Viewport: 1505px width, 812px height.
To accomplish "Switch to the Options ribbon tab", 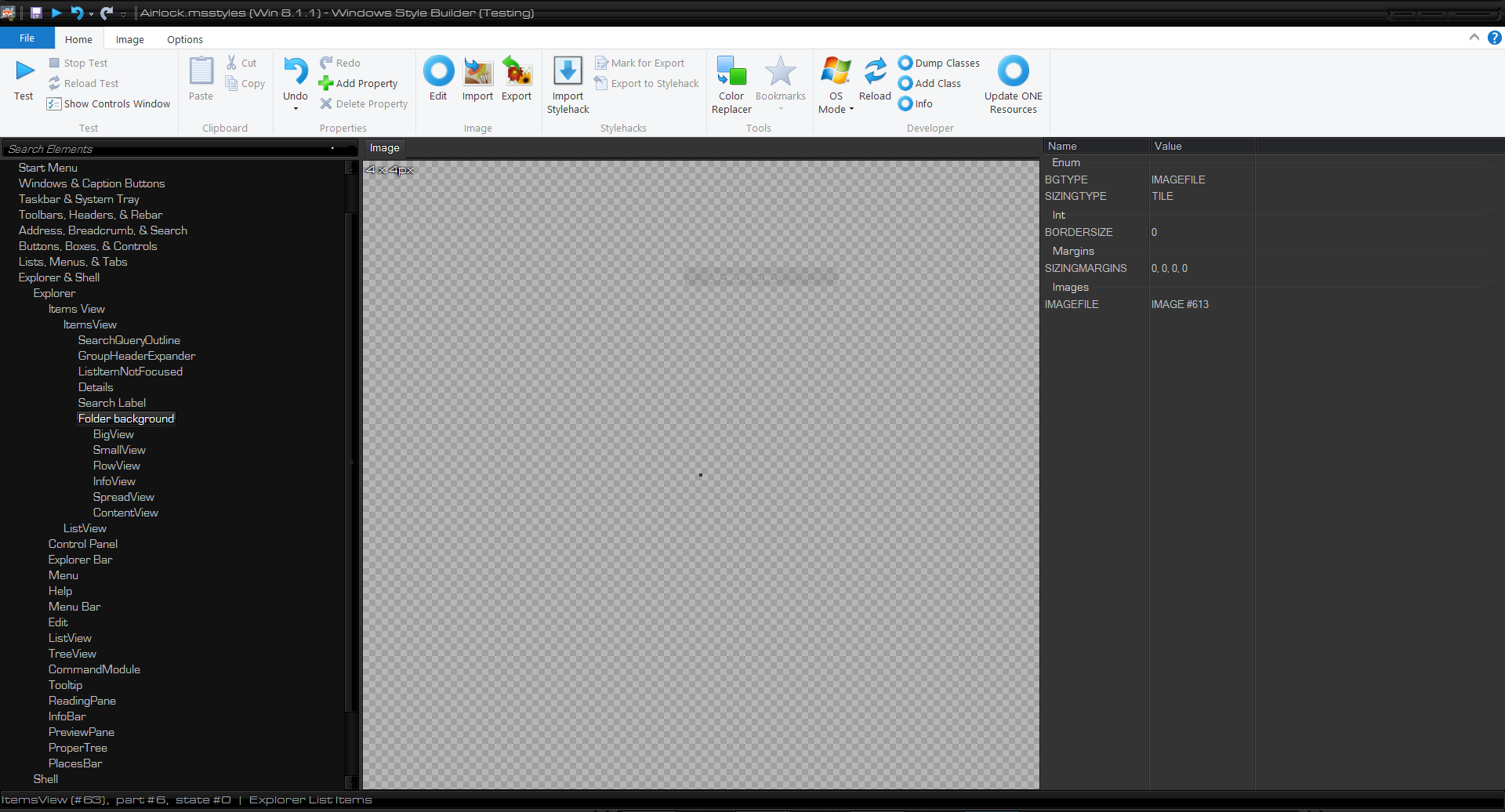I will pyautogui.click(x=185, y=39).
